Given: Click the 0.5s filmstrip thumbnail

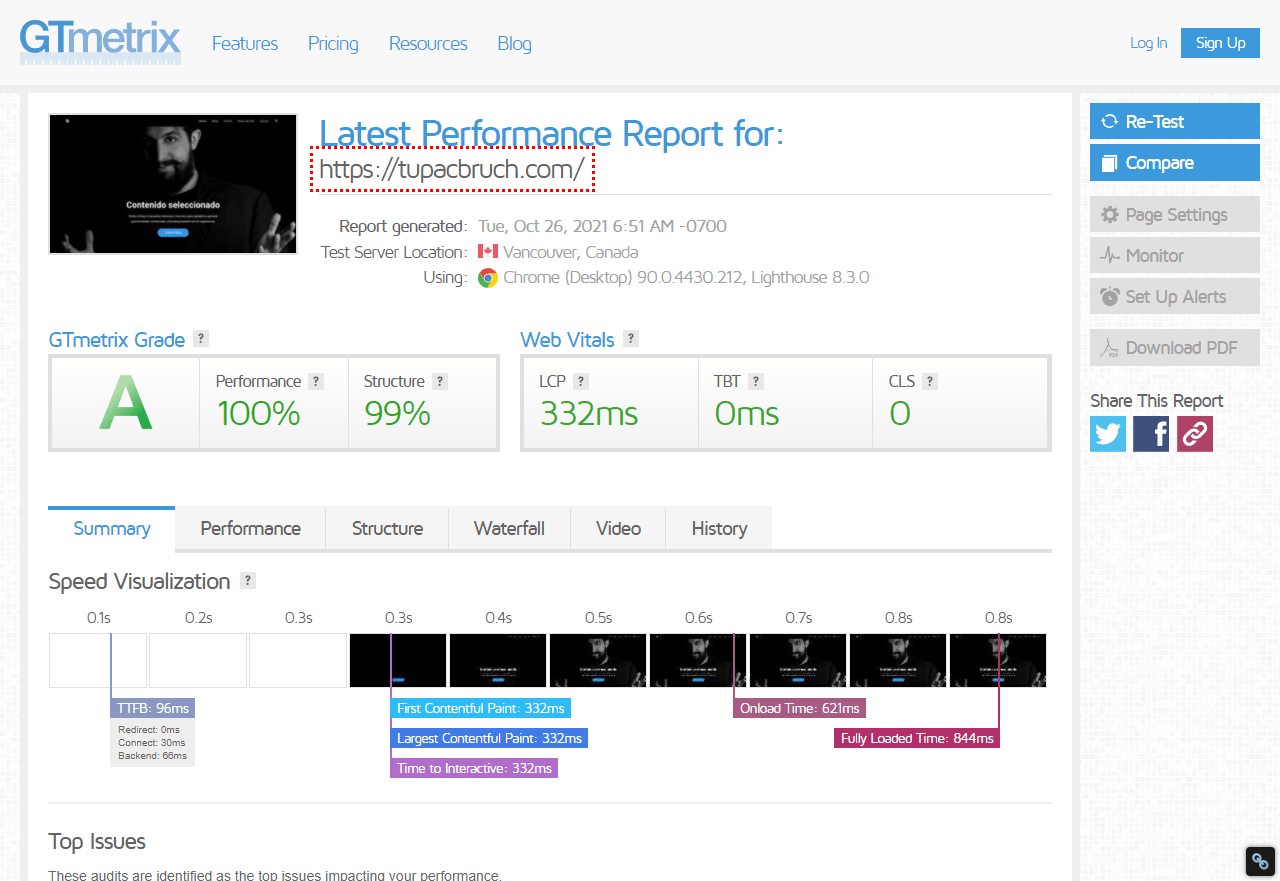Looking at the screenshot, I should pyautogui.click(x=598, y=660).
